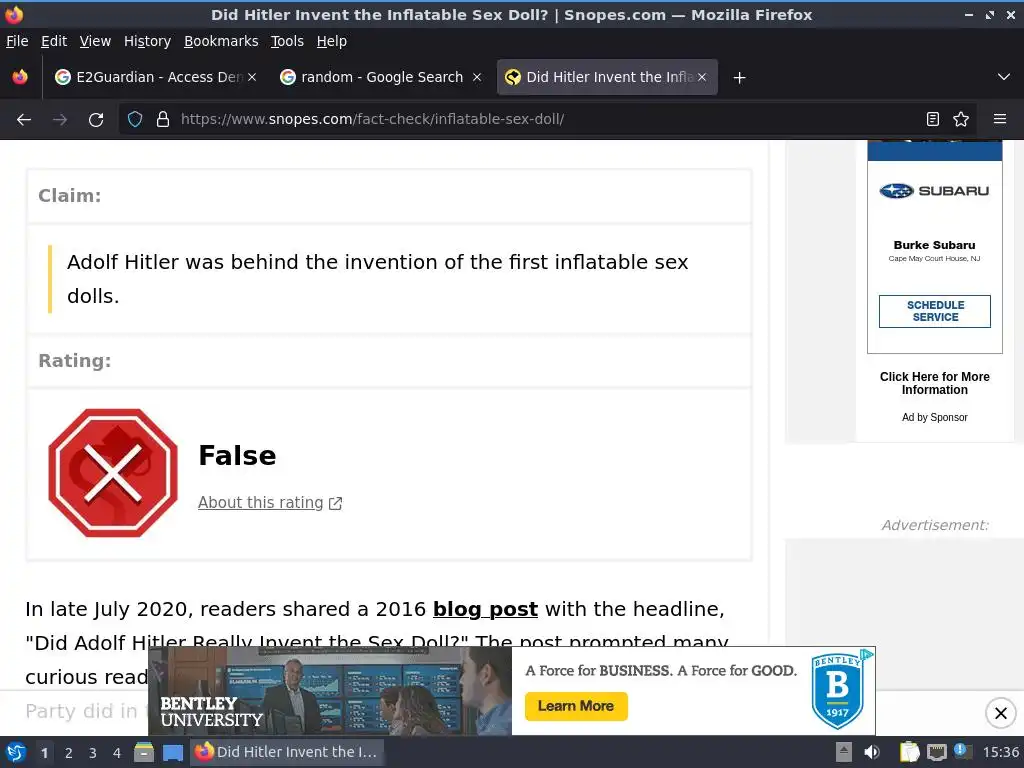Click the forward navigation arrow
The width and height of the screenshot is (1024, 768).
point(60,120)
